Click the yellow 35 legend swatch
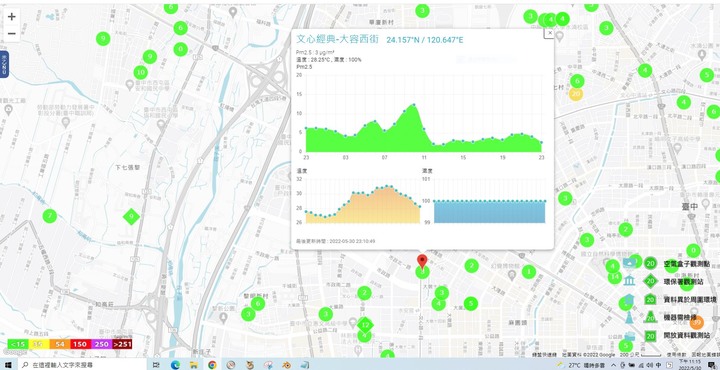This screenshot has width=720, height=370. coord(39,344)
